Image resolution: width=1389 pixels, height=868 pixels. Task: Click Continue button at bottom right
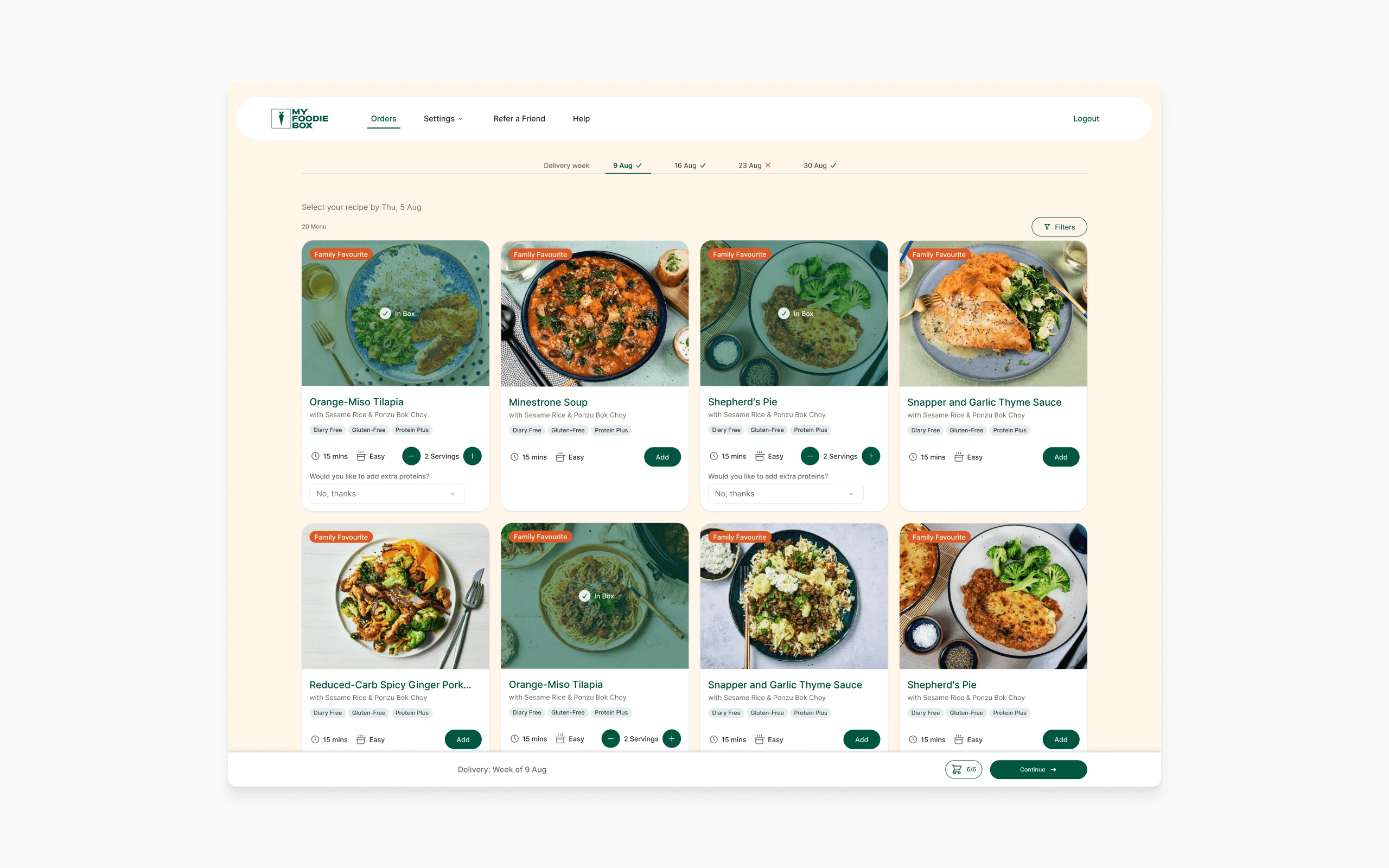coord(1038,769)
